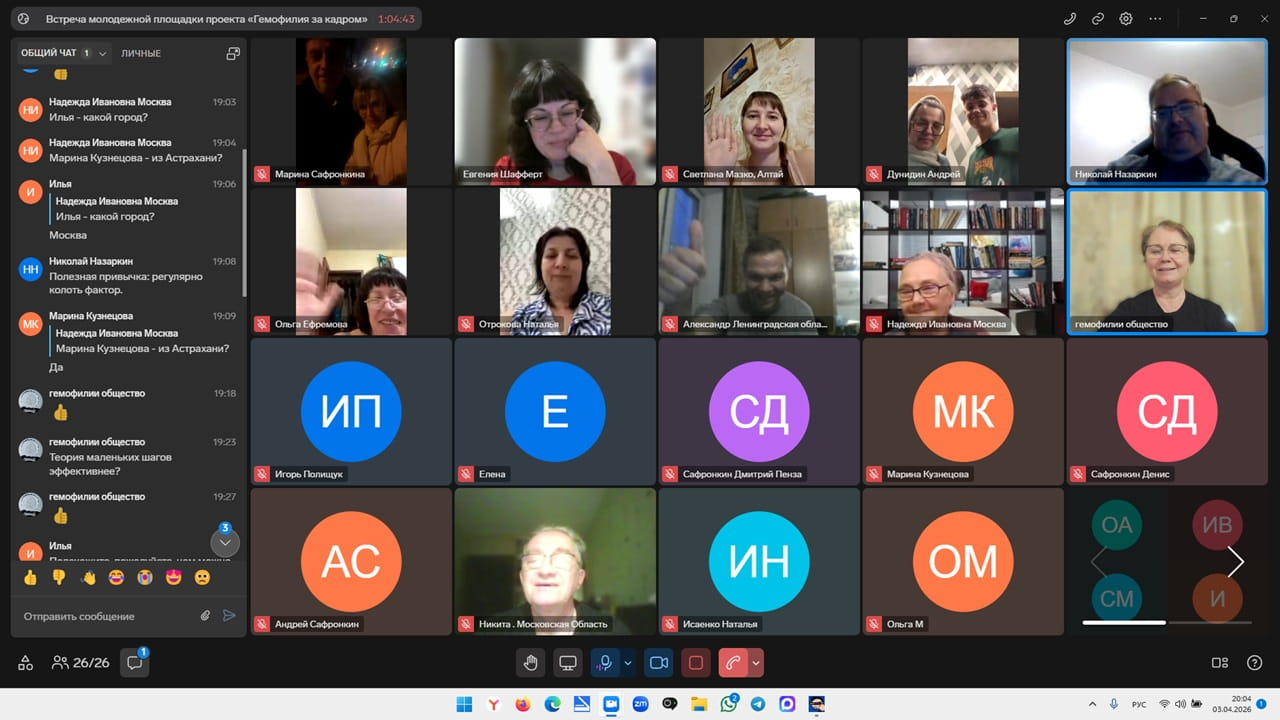Open meeting settings gear icon

pyautogui.click(x=1126, y=18)
